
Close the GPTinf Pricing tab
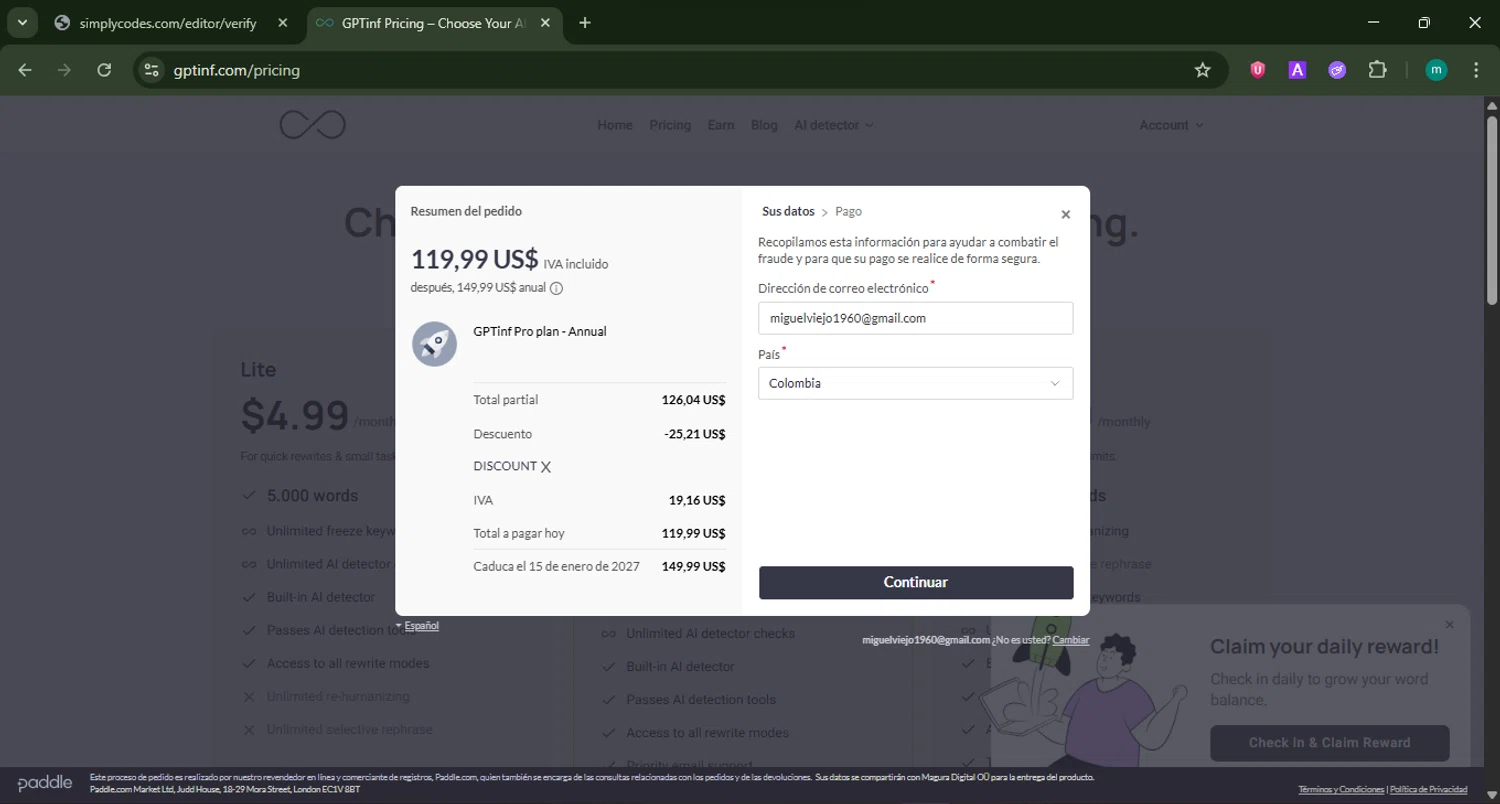pos(544,23)
